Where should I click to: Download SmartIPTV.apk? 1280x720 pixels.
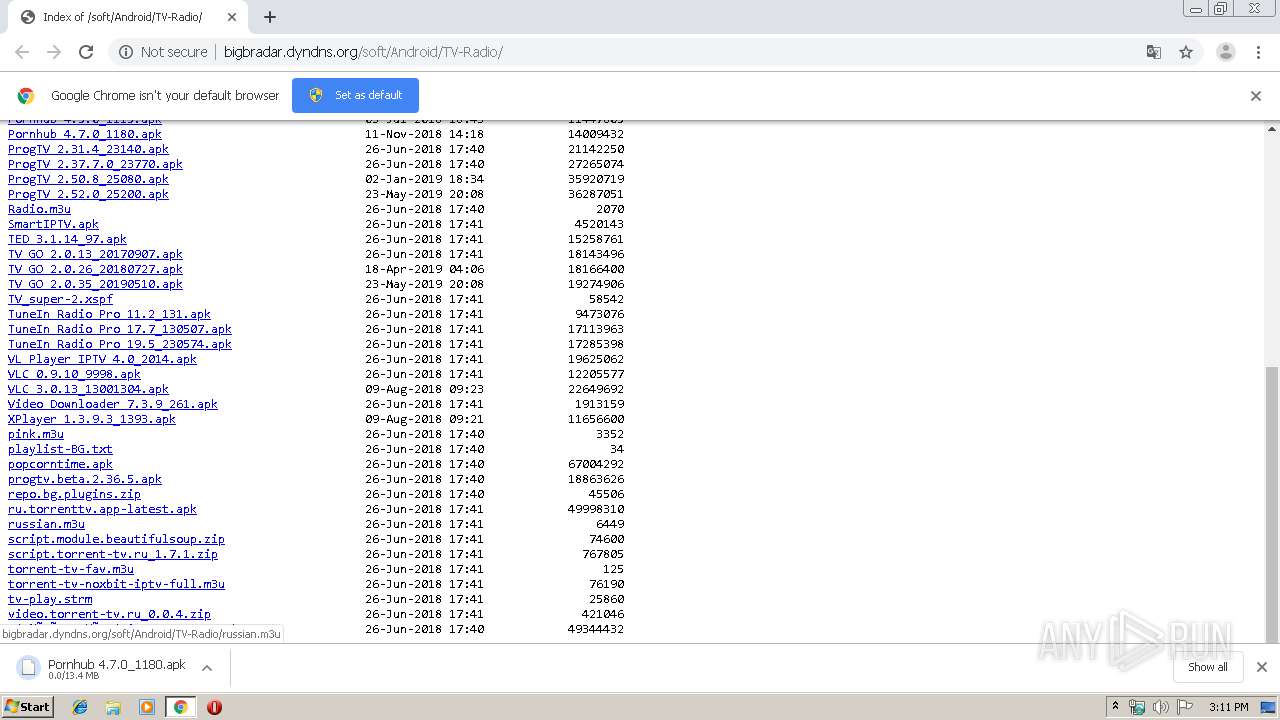tap(53, 224)
